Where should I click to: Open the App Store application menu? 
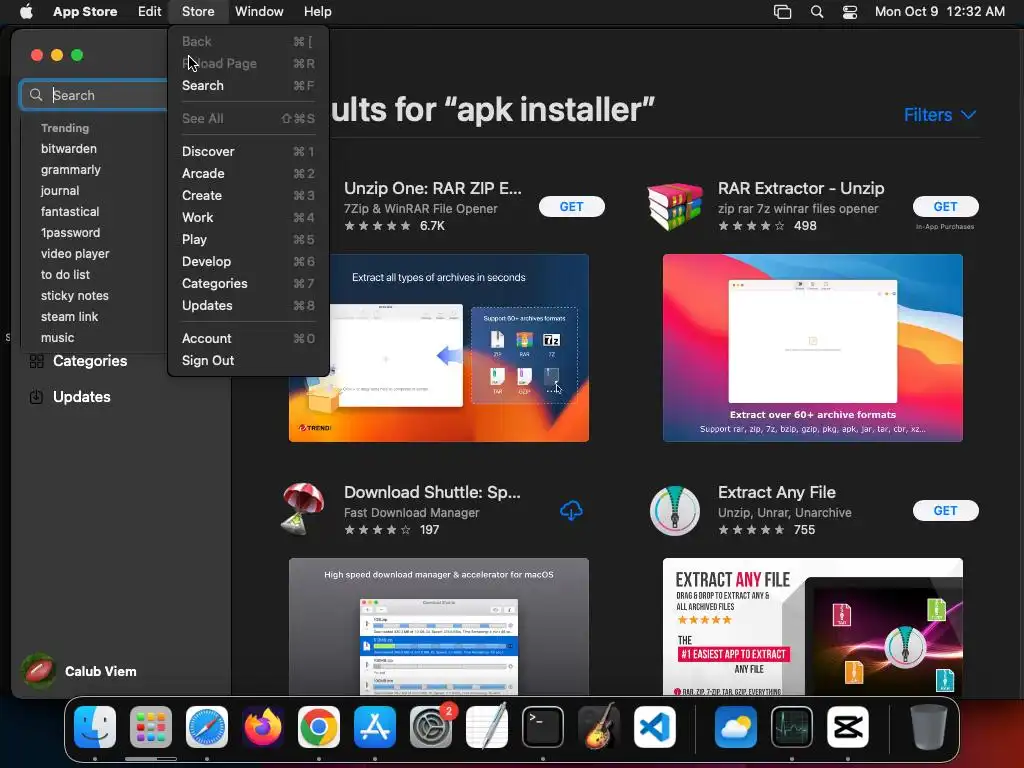tap(85, 12)
